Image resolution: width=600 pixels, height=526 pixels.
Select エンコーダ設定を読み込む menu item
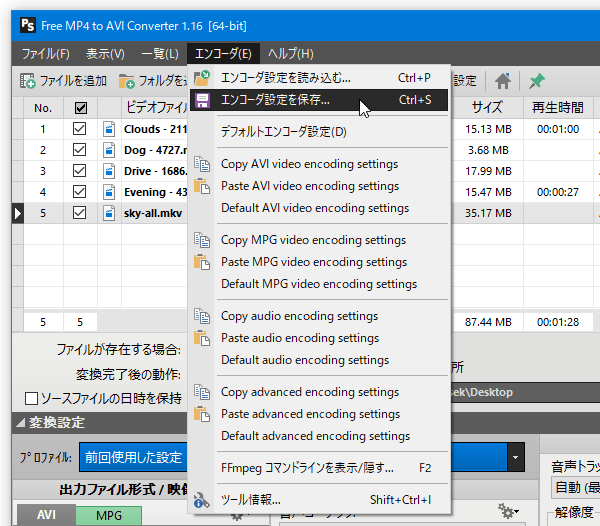tap(319, 78)
